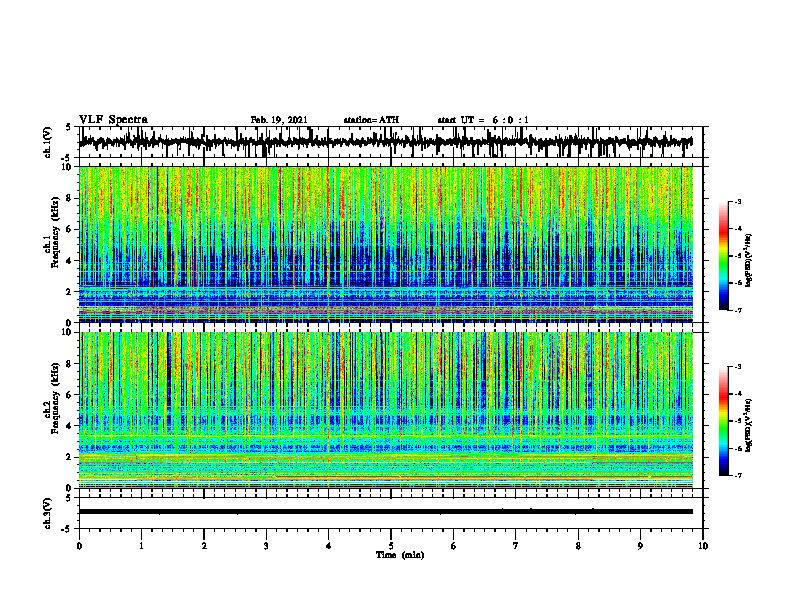The width and height of the screenshot is (792, 612).
Task: Click the time axis tick label "4"
Action: click(329, 546)
